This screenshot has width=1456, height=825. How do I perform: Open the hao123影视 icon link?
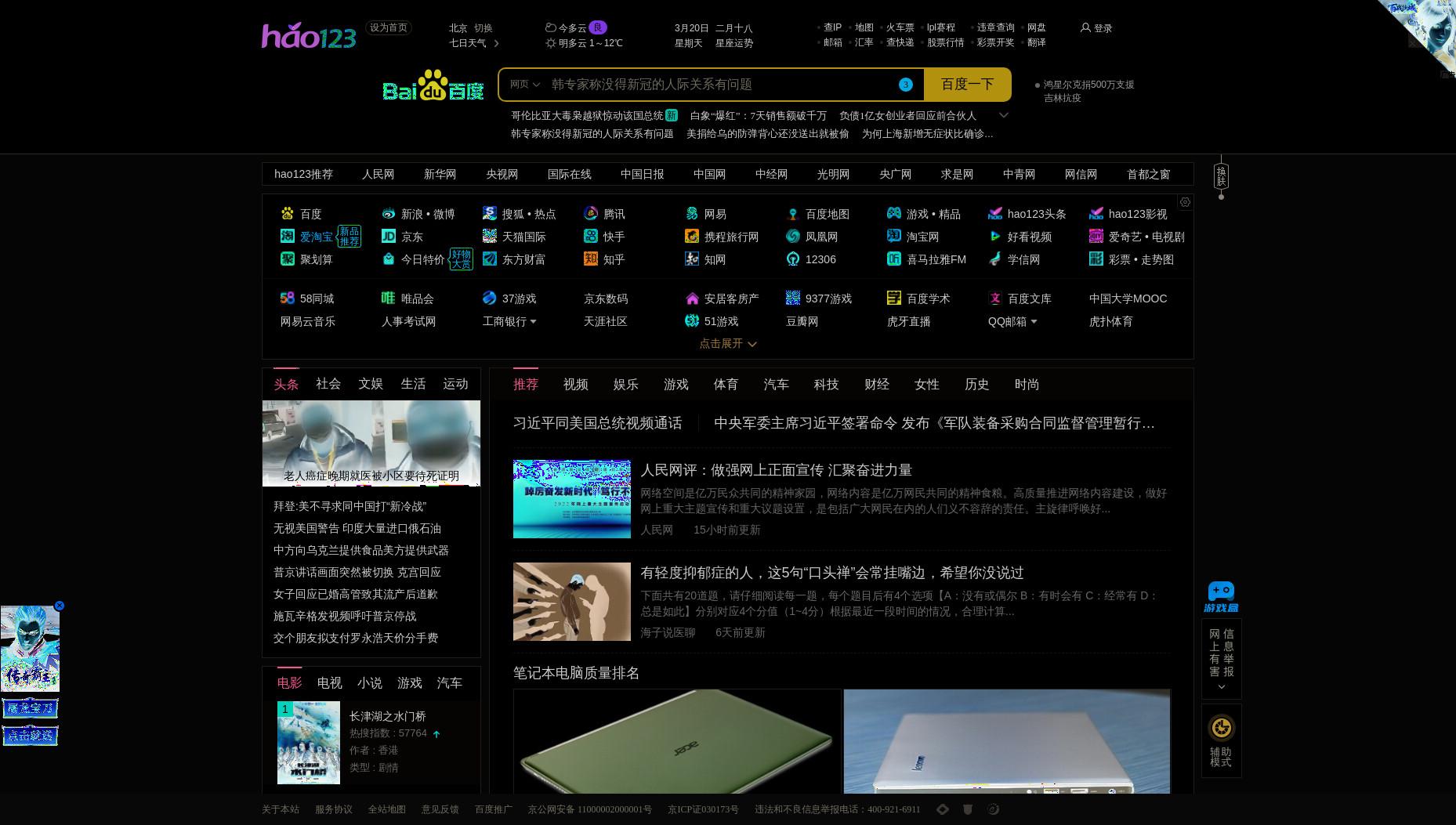(1096, 213)
